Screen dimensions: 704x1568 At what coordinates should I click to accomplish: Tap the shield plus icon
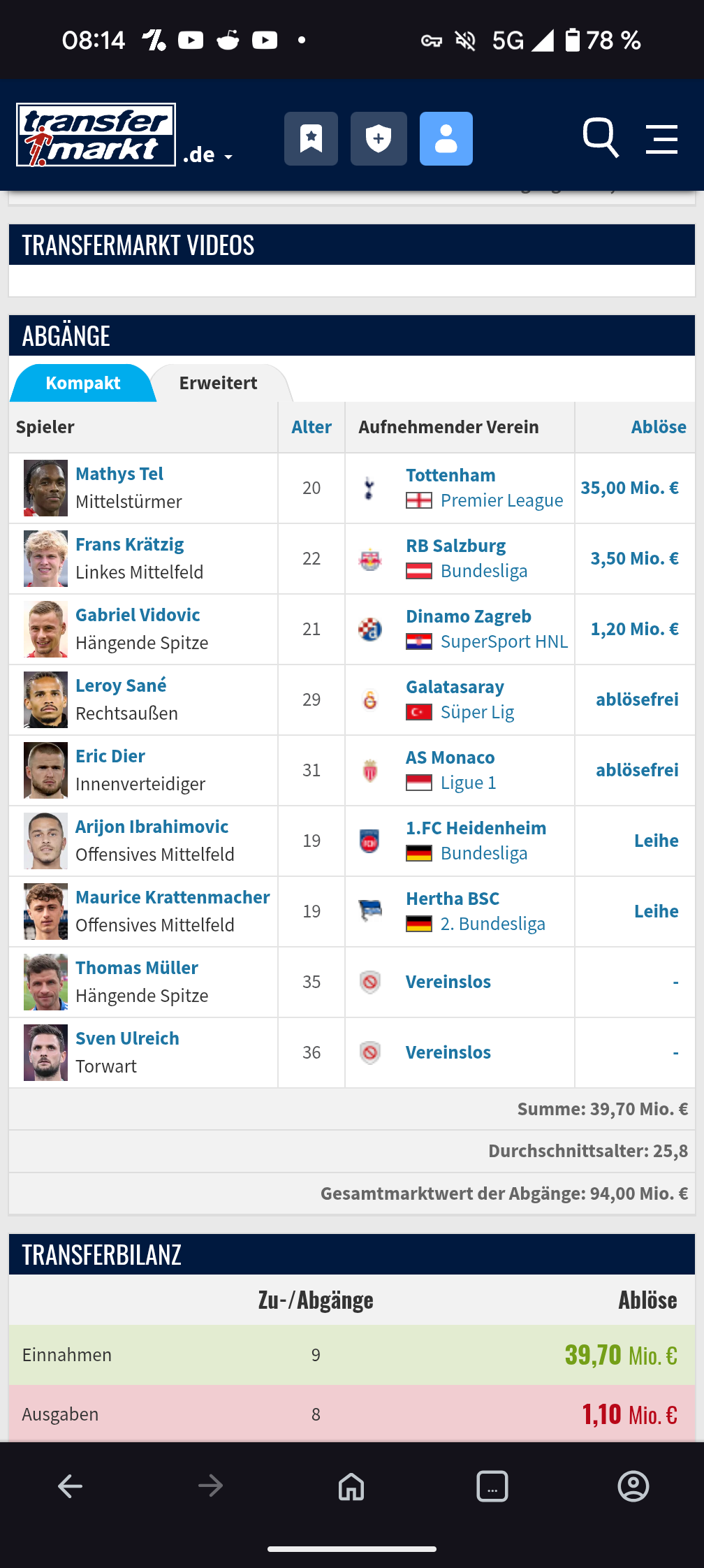point(379,138)
